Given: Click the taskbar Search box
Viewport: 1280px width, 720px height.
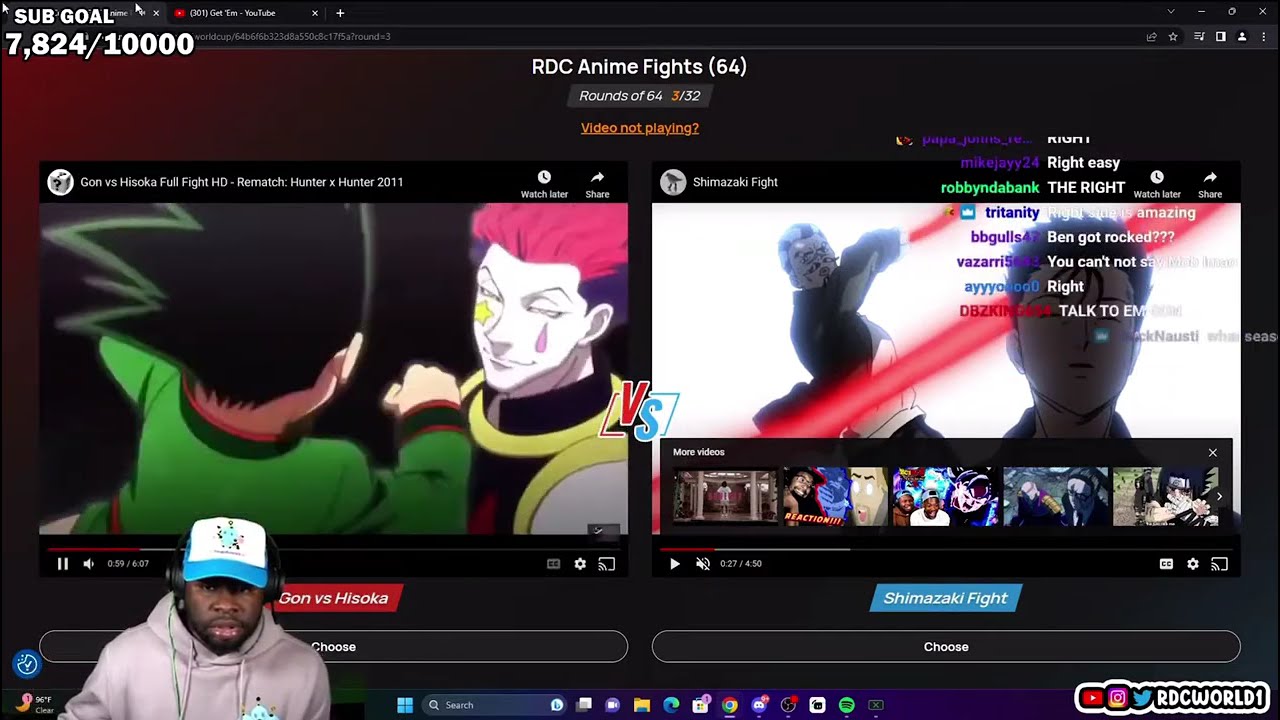Looking at the screenshot, I should click(495, 705).
